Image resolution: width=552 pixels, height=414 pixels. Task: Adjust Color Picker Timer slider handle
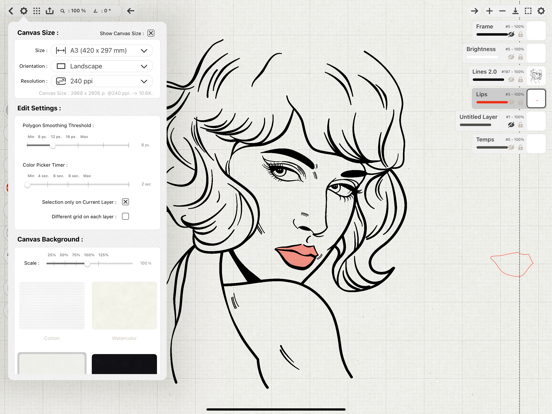coord(27,184)
